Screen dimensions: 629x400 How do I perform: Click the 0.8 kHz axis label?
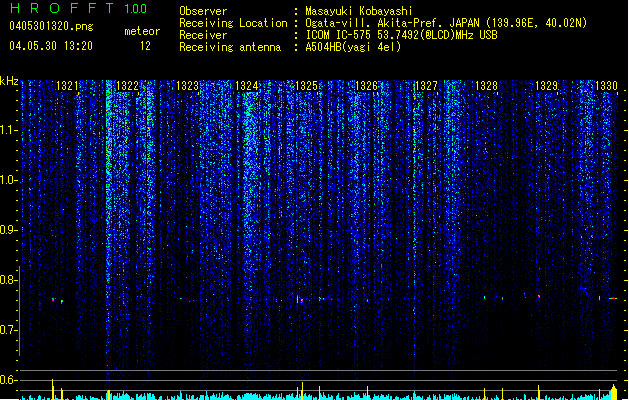8,280
